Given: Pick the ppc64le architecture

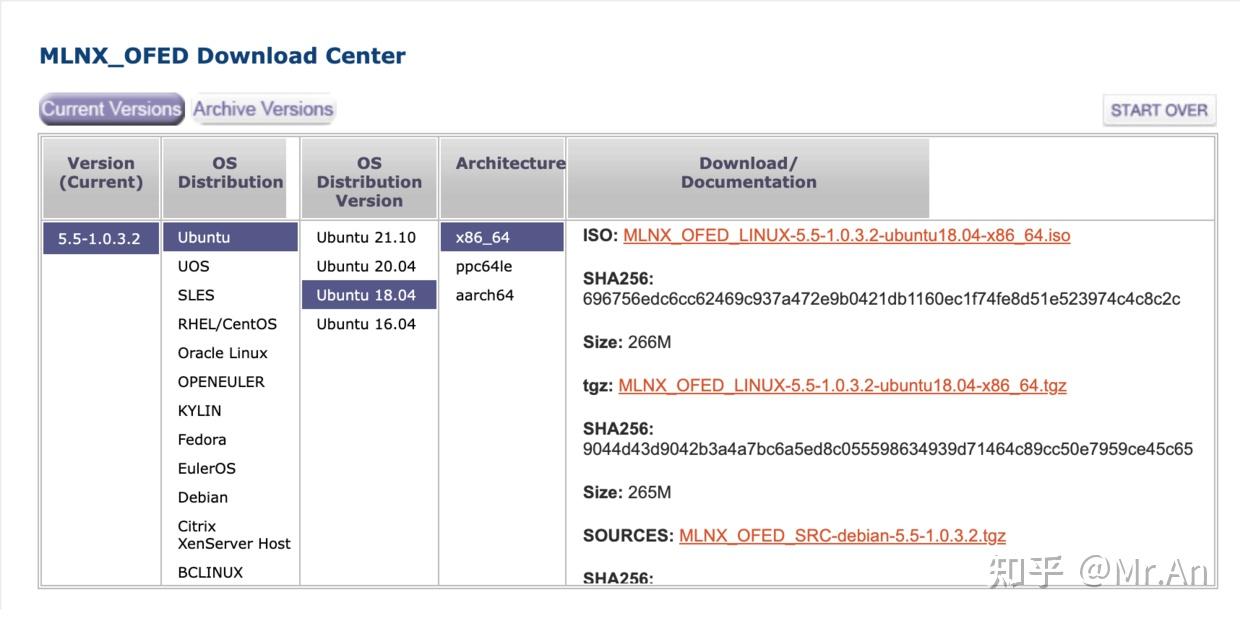Looking at the screenshot, I should (x=484, y=266).
